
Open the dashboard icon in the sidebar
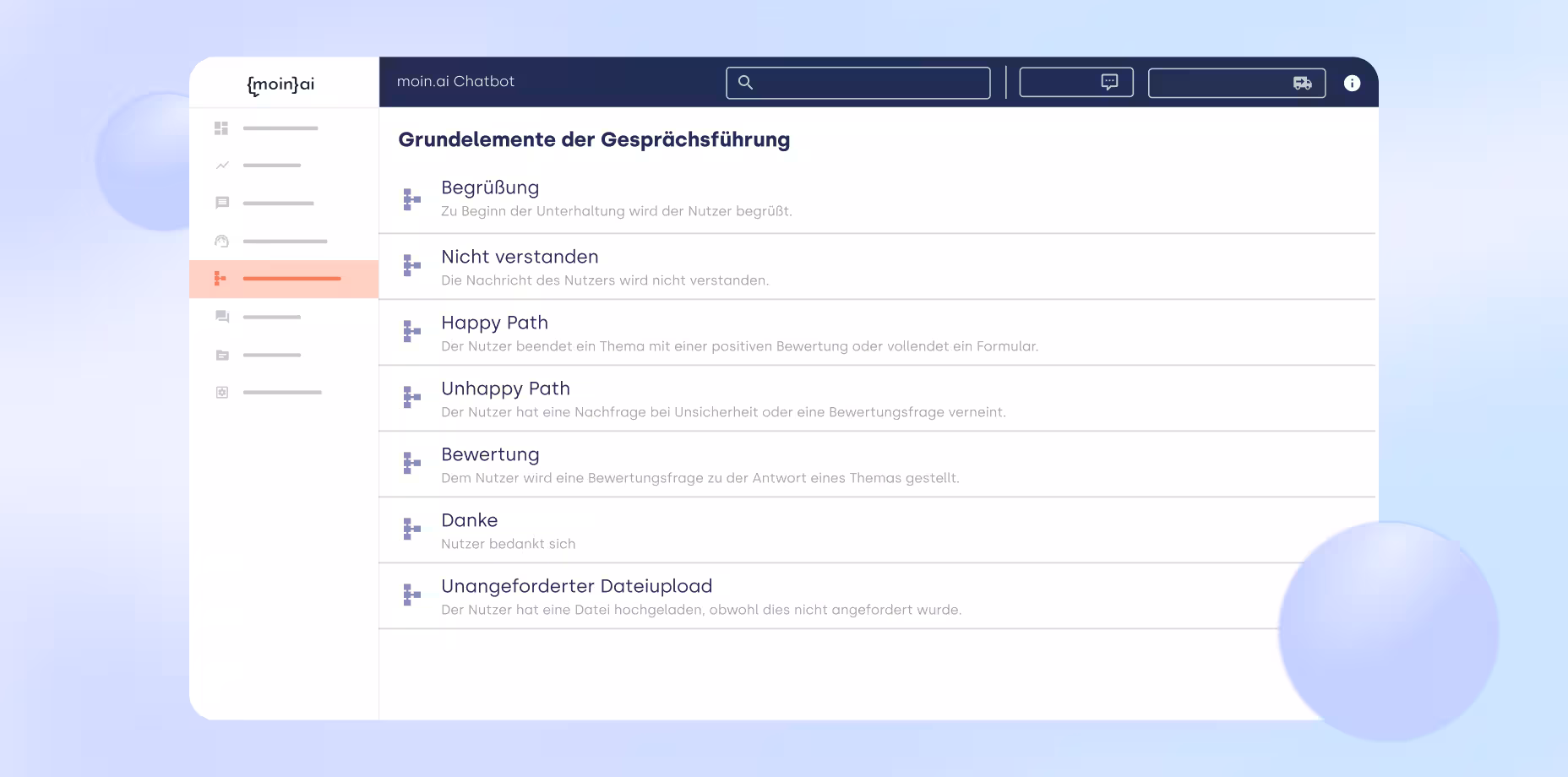tap(221, 128)
